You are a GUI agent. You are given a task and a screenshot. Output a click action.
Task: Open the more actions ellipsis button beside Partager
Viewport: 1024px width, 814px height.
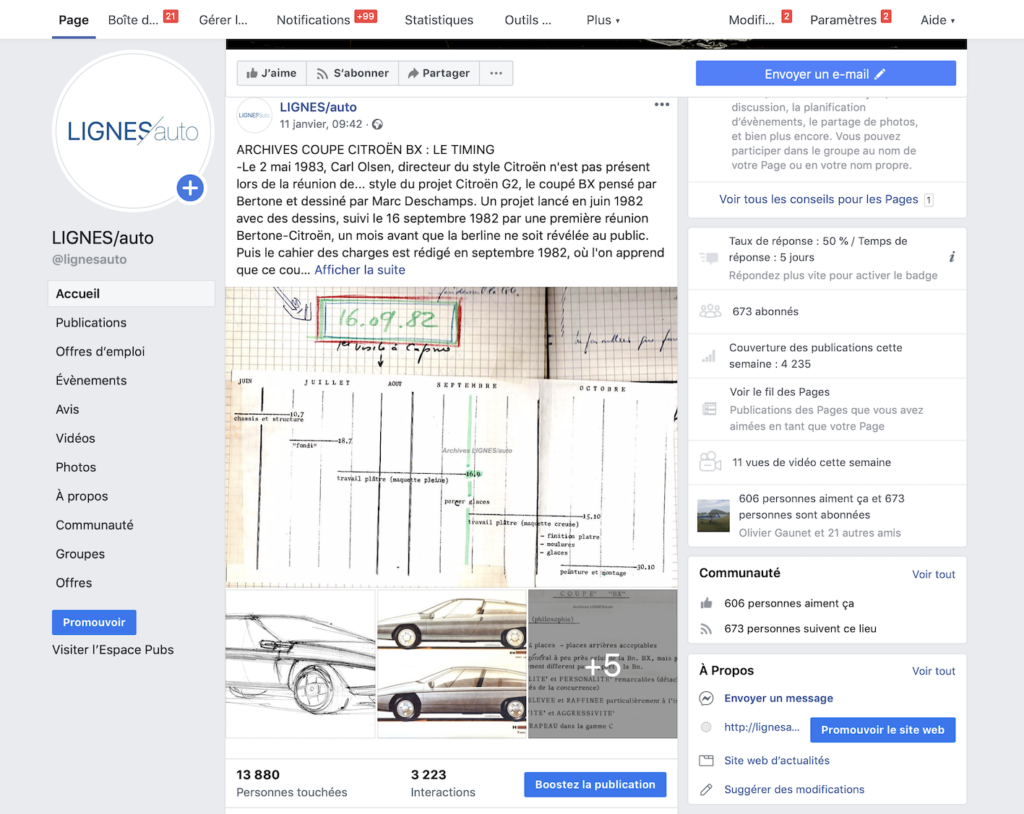496,73
